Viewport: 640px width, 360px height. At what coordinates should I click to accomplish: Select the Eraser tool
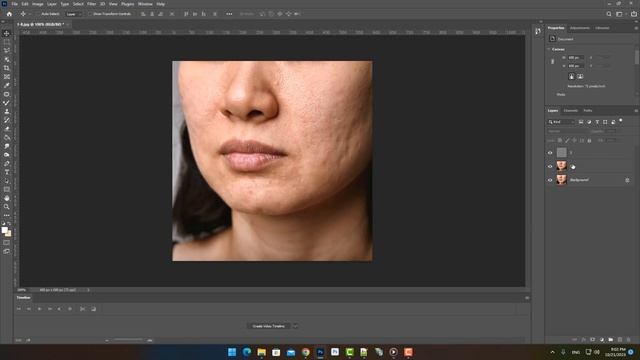point(7,129)
